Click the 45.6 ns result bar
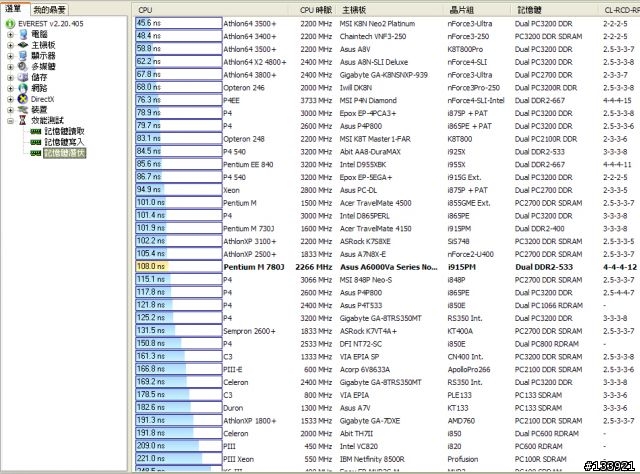The width and height of the screenshot is (640, 474). point(178,23)
